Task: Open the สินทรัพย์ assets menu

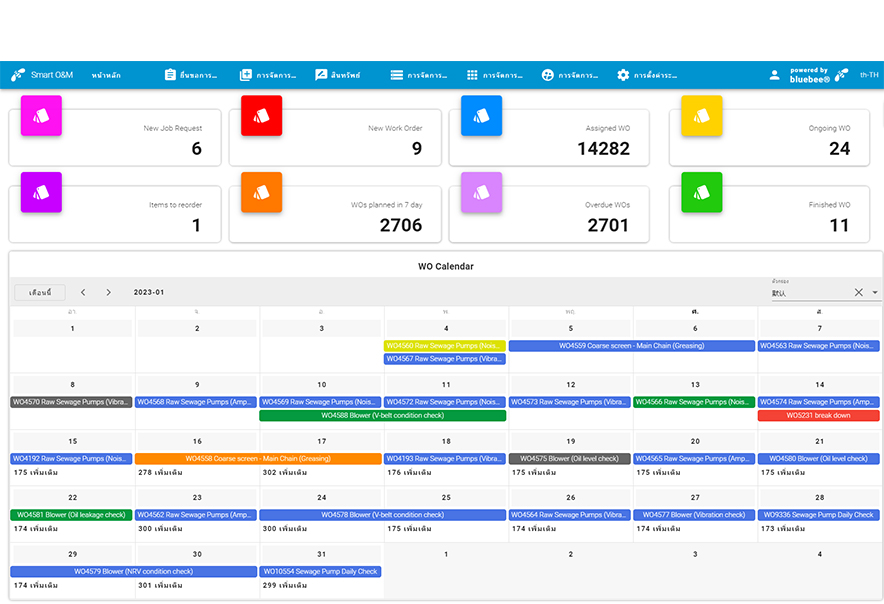Action: [x=337, y=75]
